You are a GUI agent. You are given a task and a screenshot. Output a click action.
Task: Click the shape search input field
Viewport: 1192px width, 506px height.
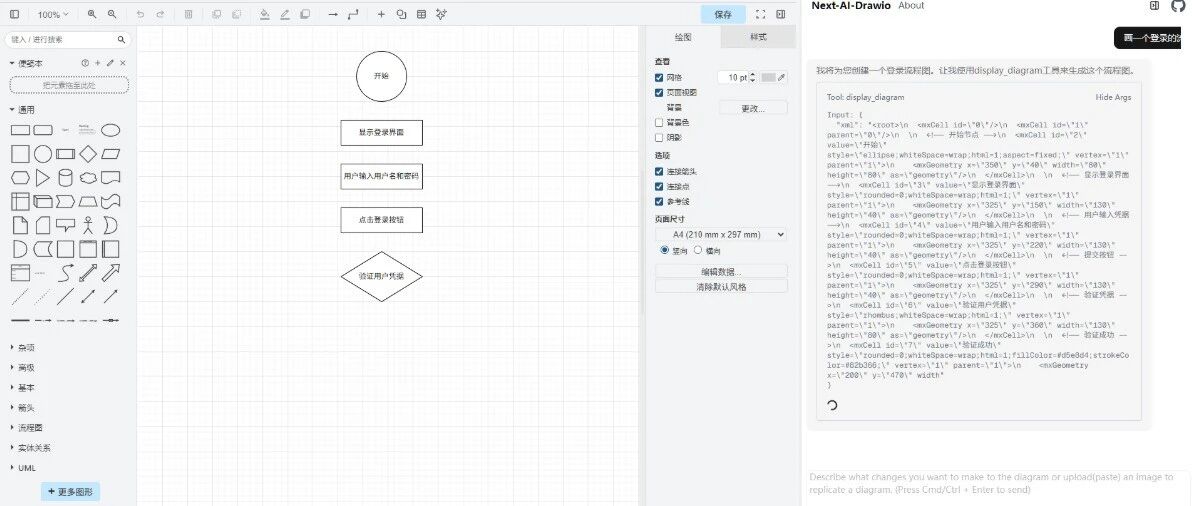(67, 40)
